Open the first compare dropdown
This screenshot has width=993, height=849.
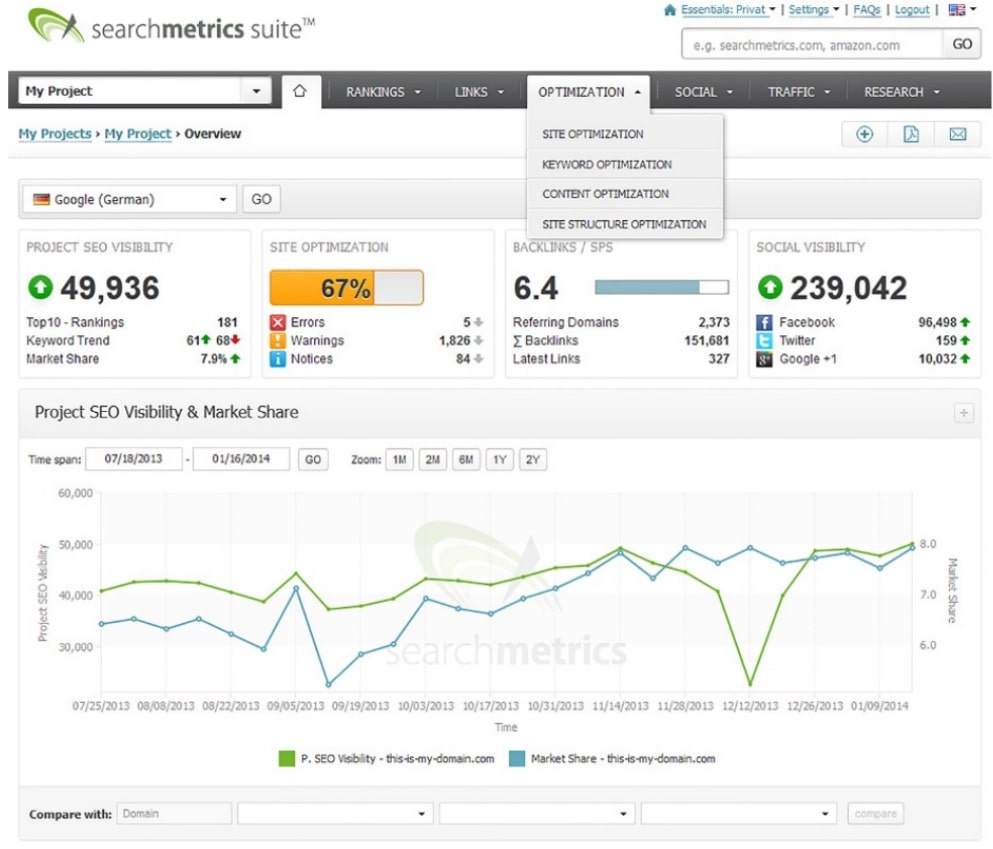[335, 814]
